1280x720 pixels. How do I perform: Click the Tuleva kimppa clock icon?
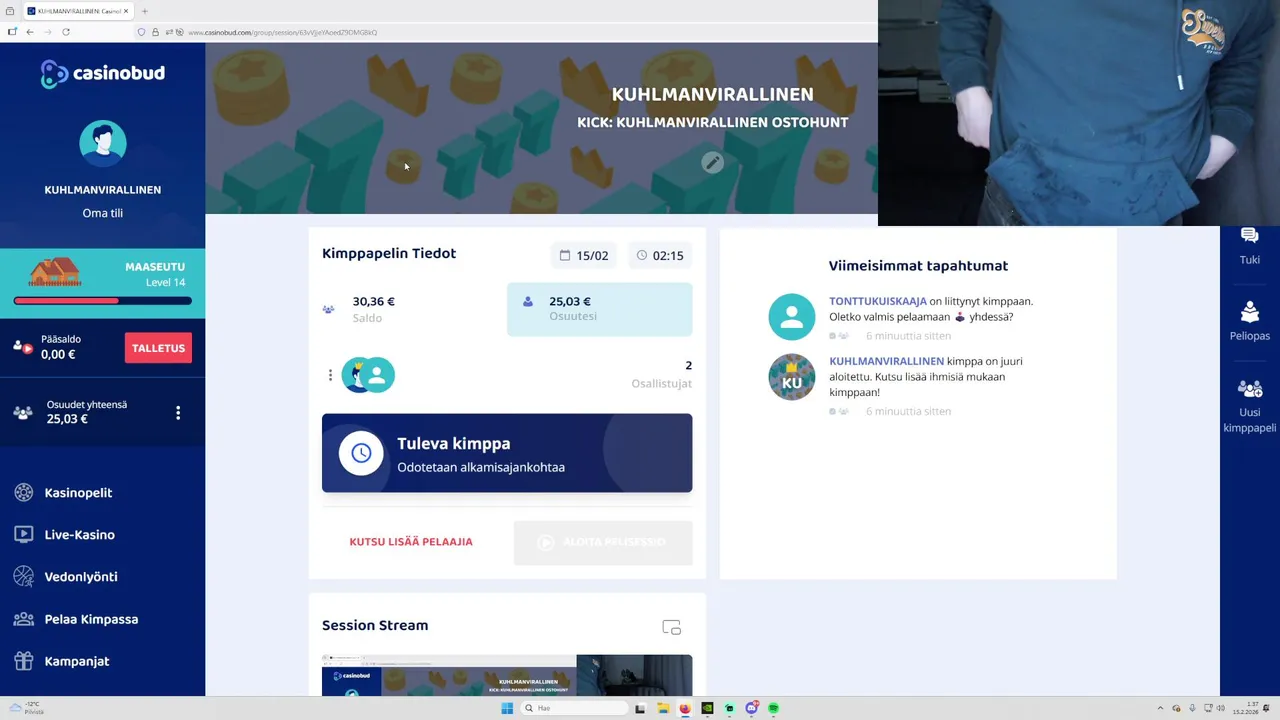(x=361, y=453)
